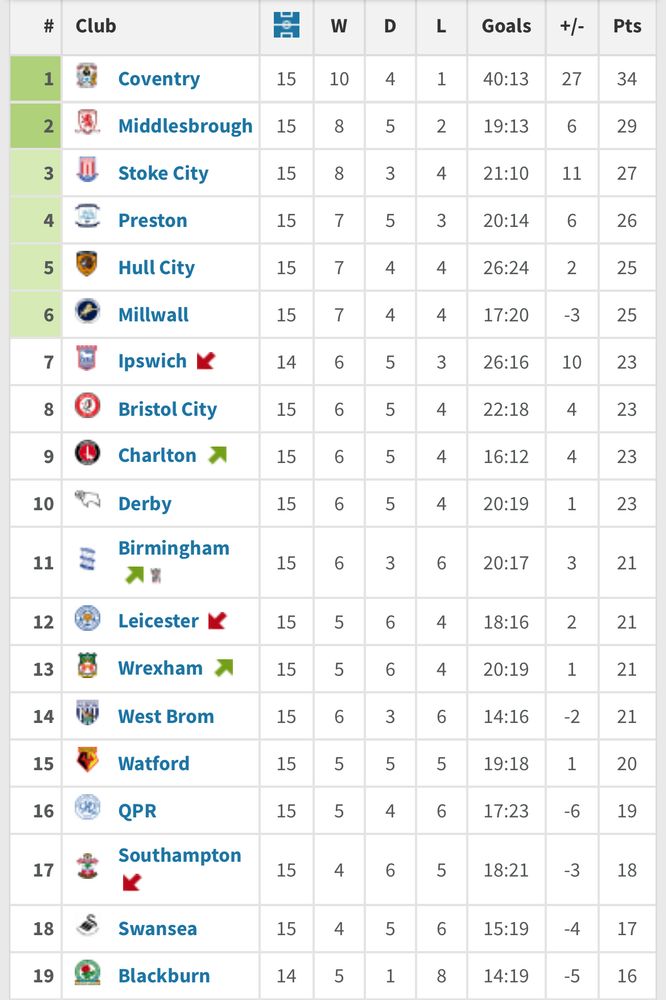Click the Coventry club crest icon

tap(87, 75)
